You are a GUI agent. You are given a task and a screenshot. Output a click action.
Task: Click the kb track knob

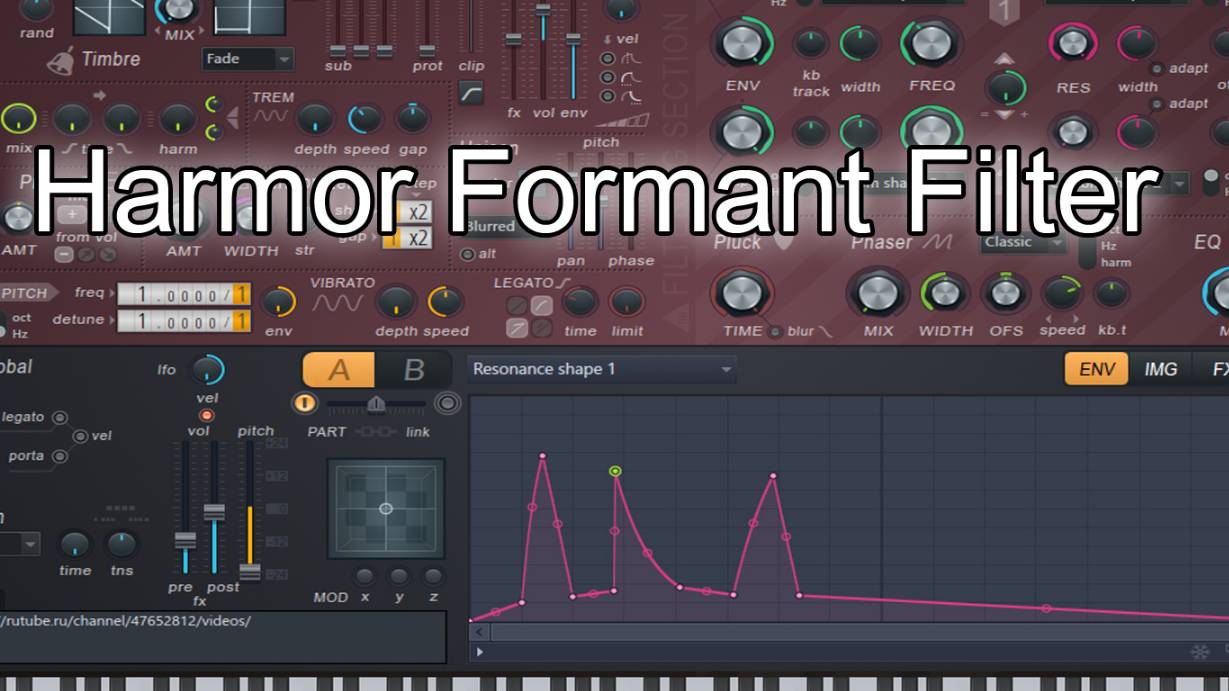[x=810, y=44]
